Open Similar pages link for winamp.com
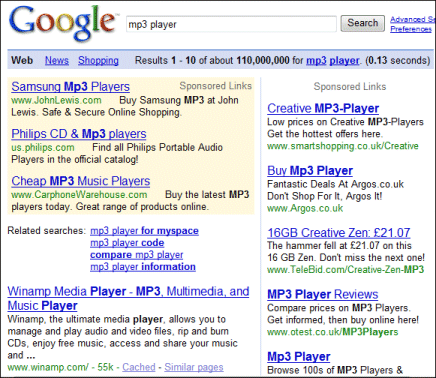Viewport: 436px width, 378px height. [x=194, y=367]
